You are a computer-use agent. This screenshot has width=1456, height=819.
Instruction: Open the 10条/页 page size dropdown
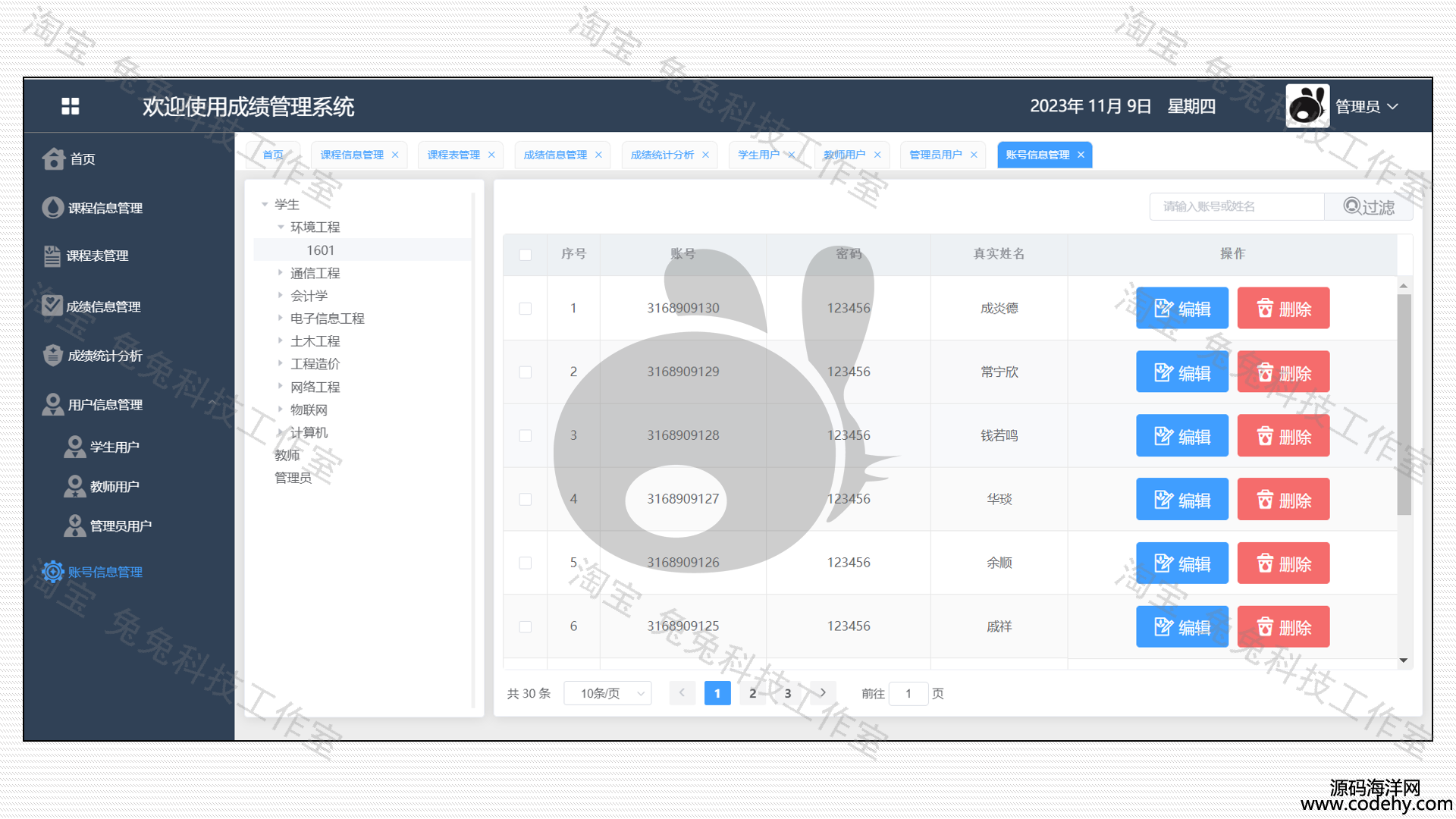[607, 693]
